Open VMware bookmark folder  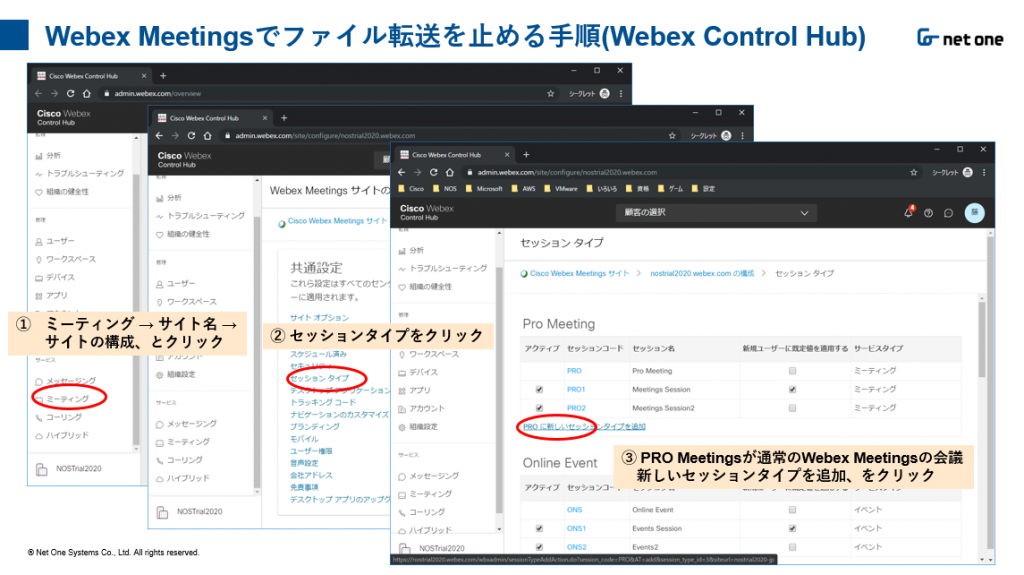pyautogui.click(x=561, y=189)
